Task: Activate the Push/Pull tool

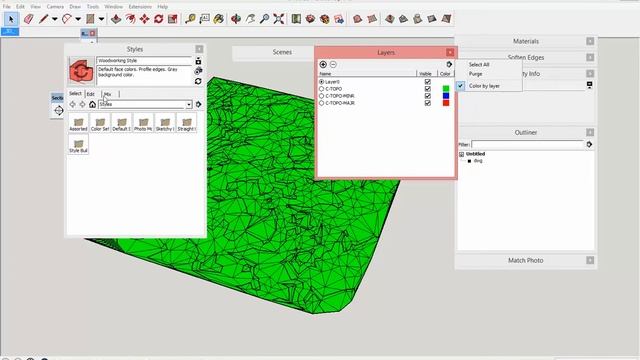Action: (x=116, y=19)
